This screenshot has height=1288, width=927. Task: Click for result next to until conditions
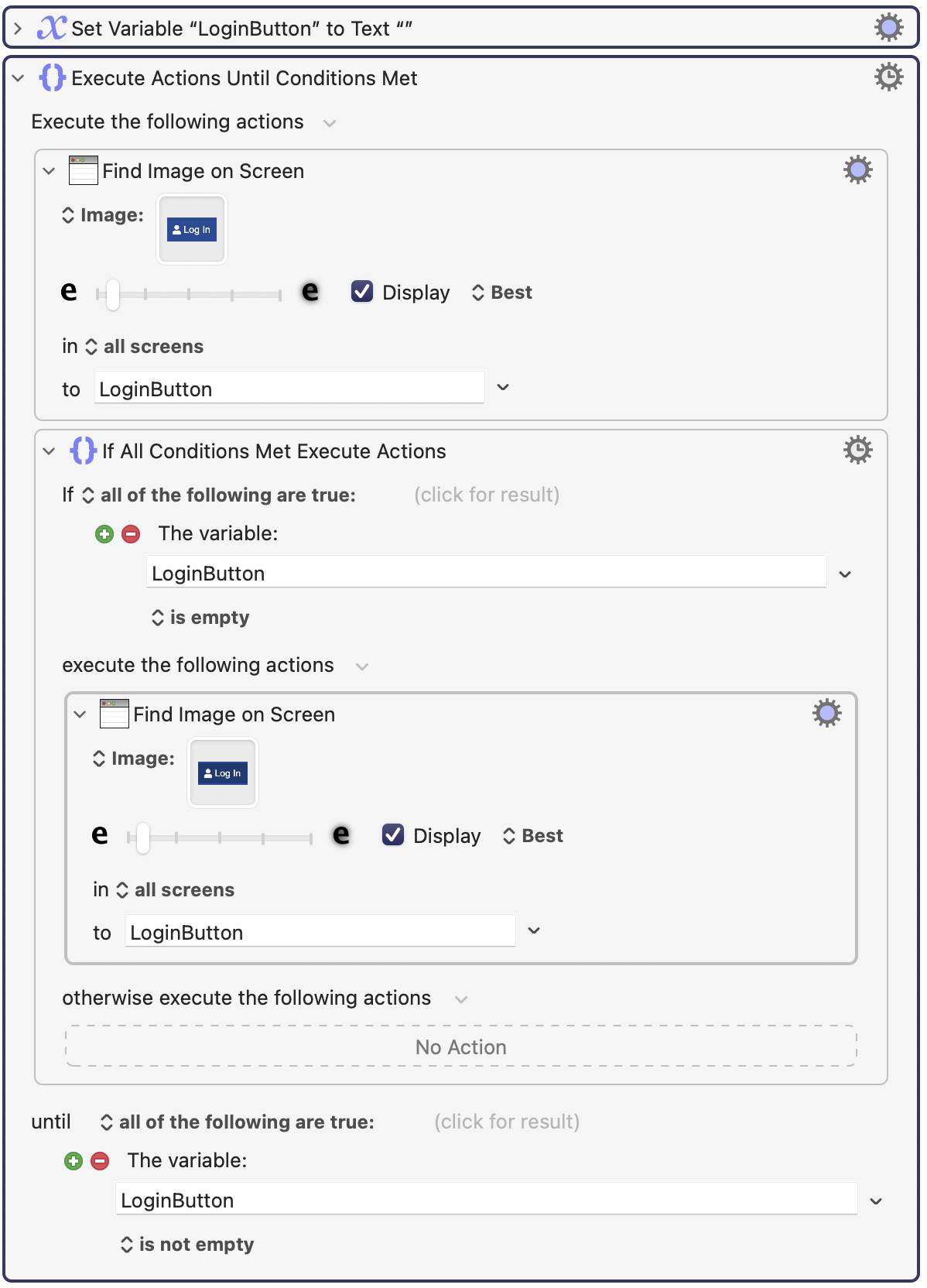coord(507,1122)
